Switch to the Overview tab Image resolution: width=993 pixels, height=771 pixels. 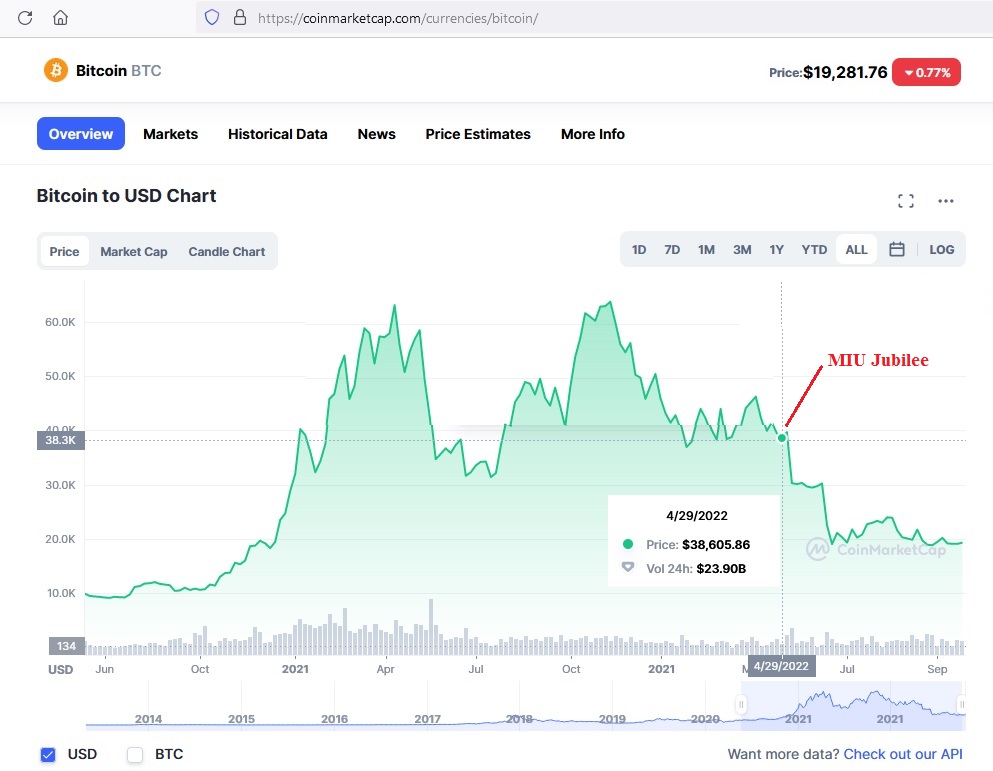tap(80, 134)
